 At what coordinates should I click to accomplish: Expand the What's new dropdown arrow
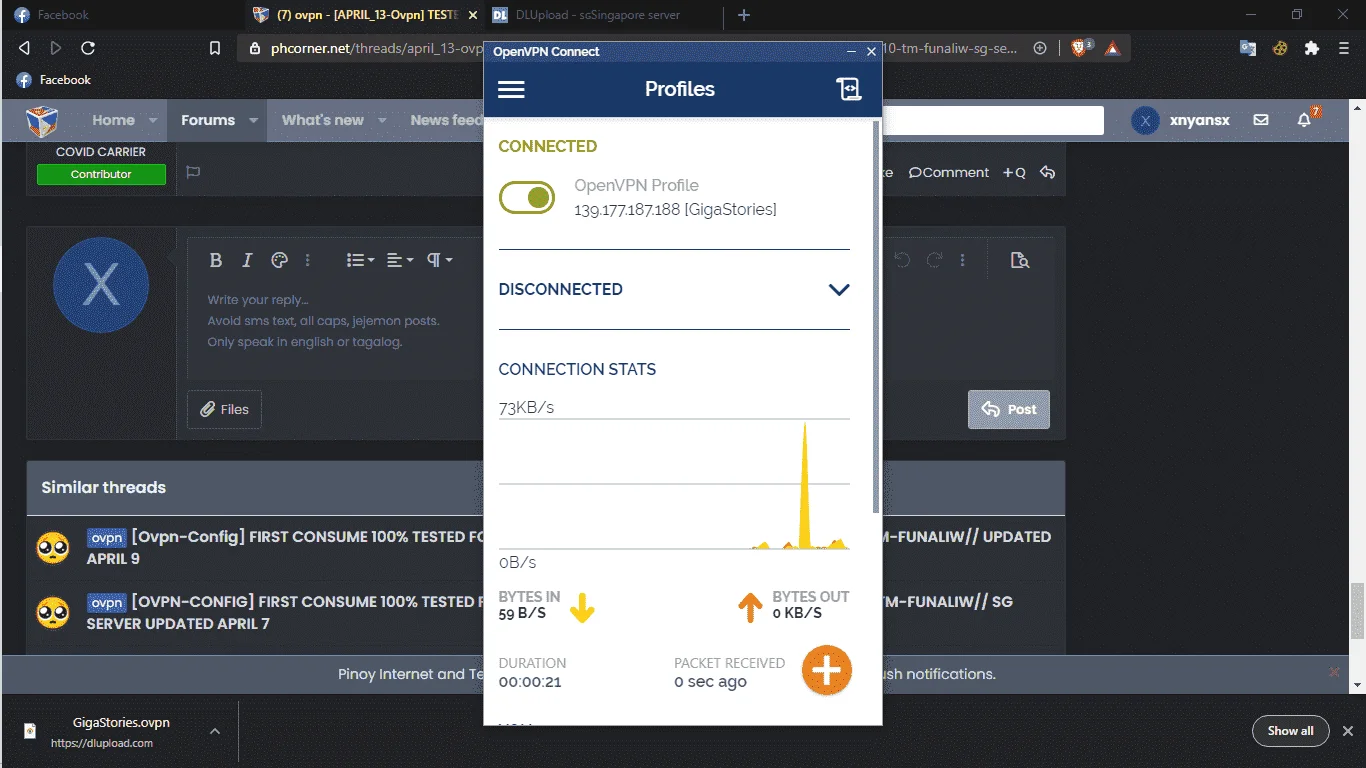click(x=382, y=120)
